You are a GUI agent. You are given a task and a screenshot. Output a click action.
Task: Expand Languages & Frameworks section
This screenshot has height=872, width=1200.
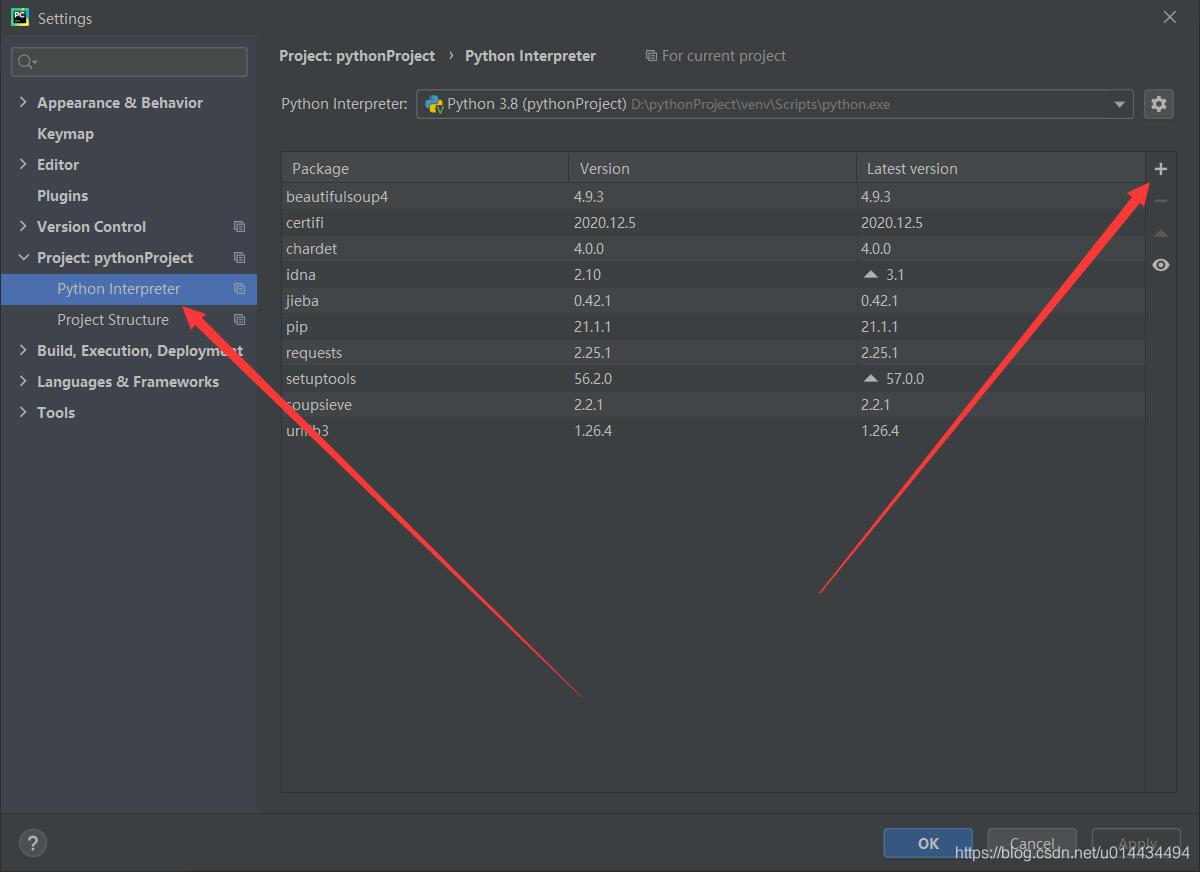[x=23, y=381]
